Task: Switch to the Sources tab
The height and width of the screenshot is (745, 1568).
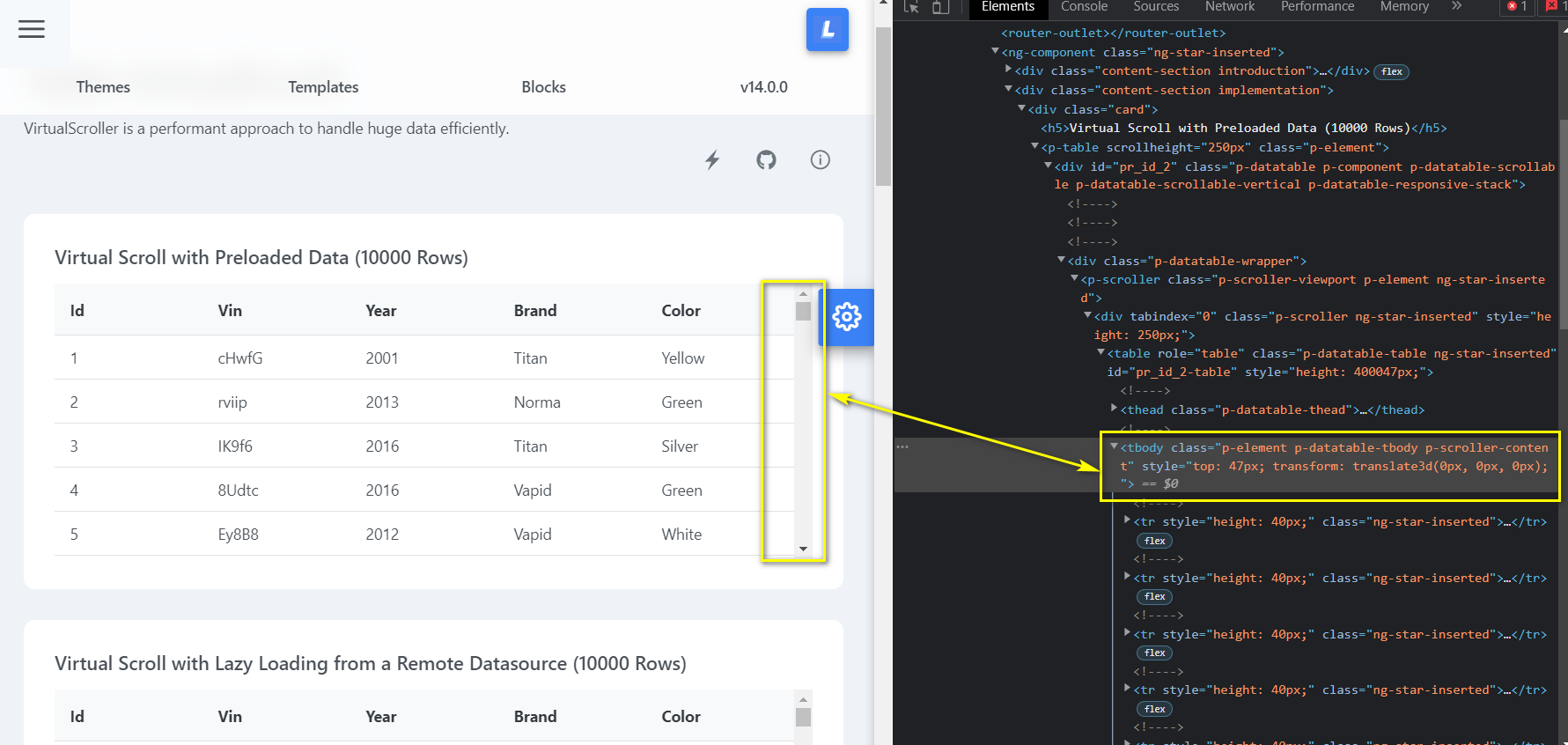Action: coord(1156,7)
